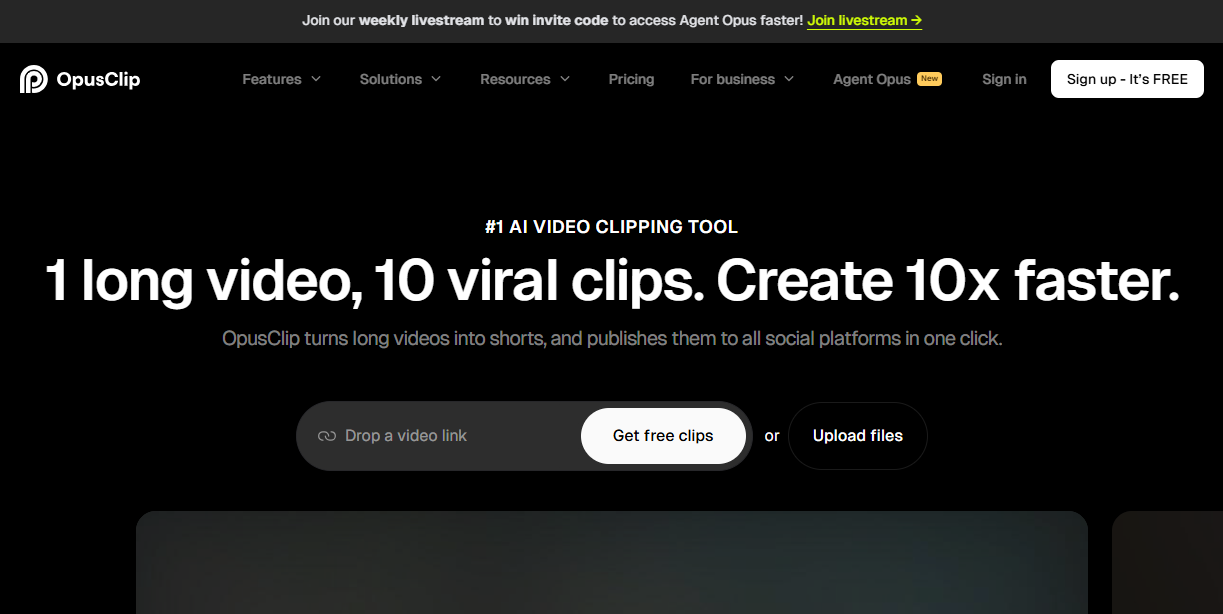Image resolution: width=1223 pixels, height=614 pixels.
Task: Click the OpusClip logo icon
Action: click(x=33, y=79)
